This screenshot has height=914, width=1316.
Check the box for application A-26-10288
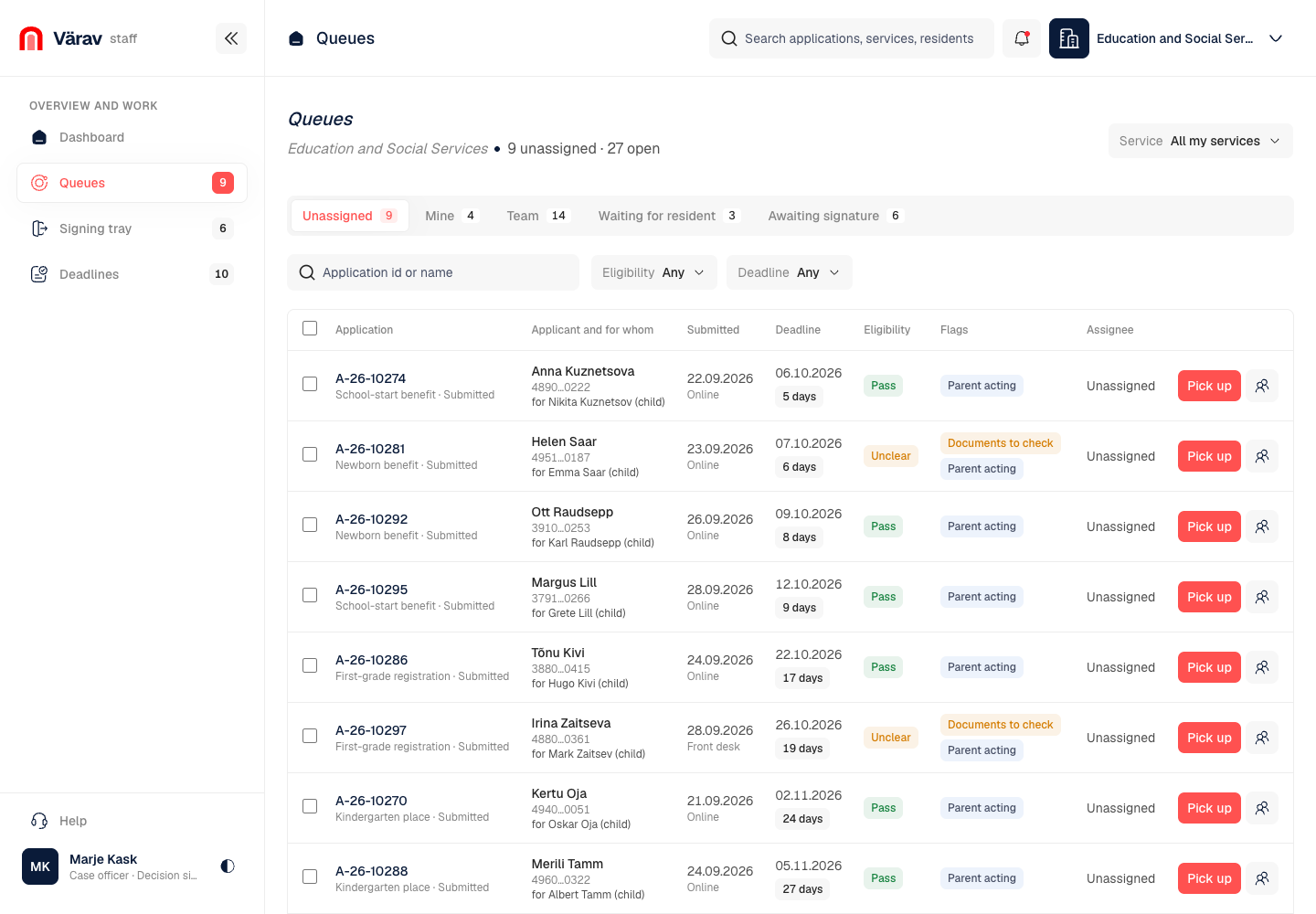pyautogui.click(x=310, y=877)
